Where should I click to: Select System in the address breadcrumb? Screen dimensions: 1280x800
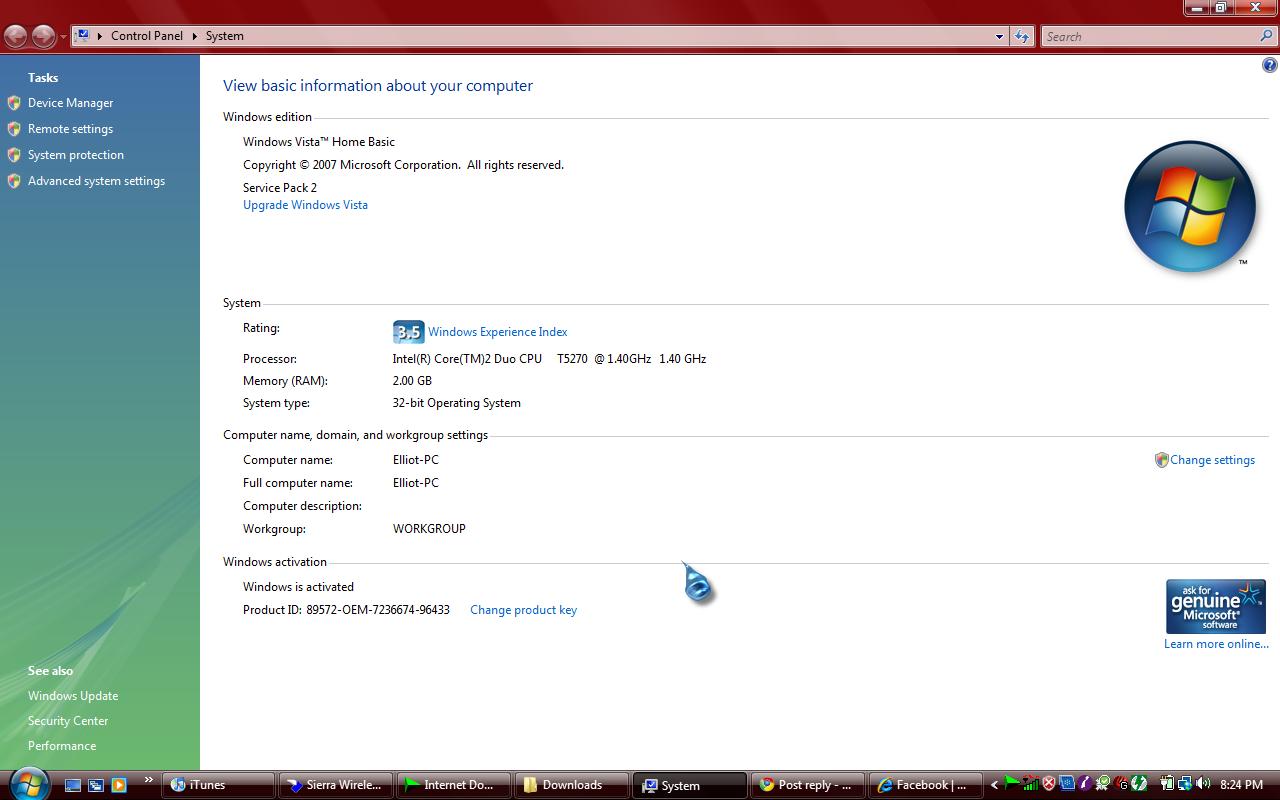(225, 36)
